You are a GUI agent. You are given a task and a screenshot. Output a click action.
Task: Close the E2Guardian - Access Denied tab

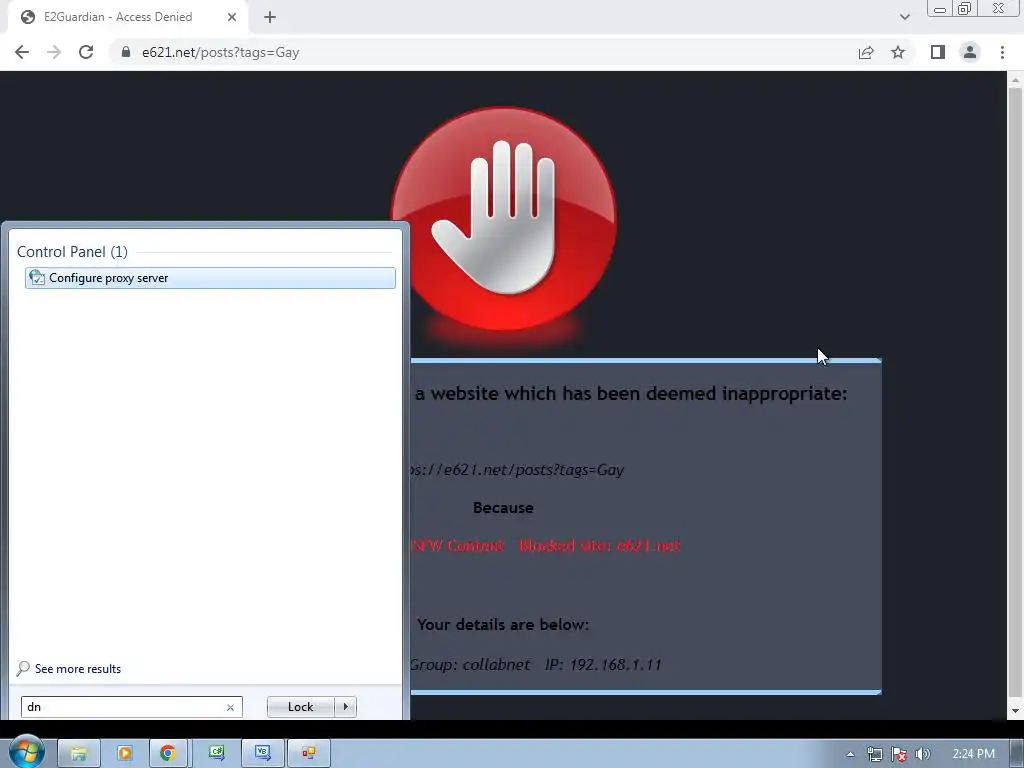point(232,17)
